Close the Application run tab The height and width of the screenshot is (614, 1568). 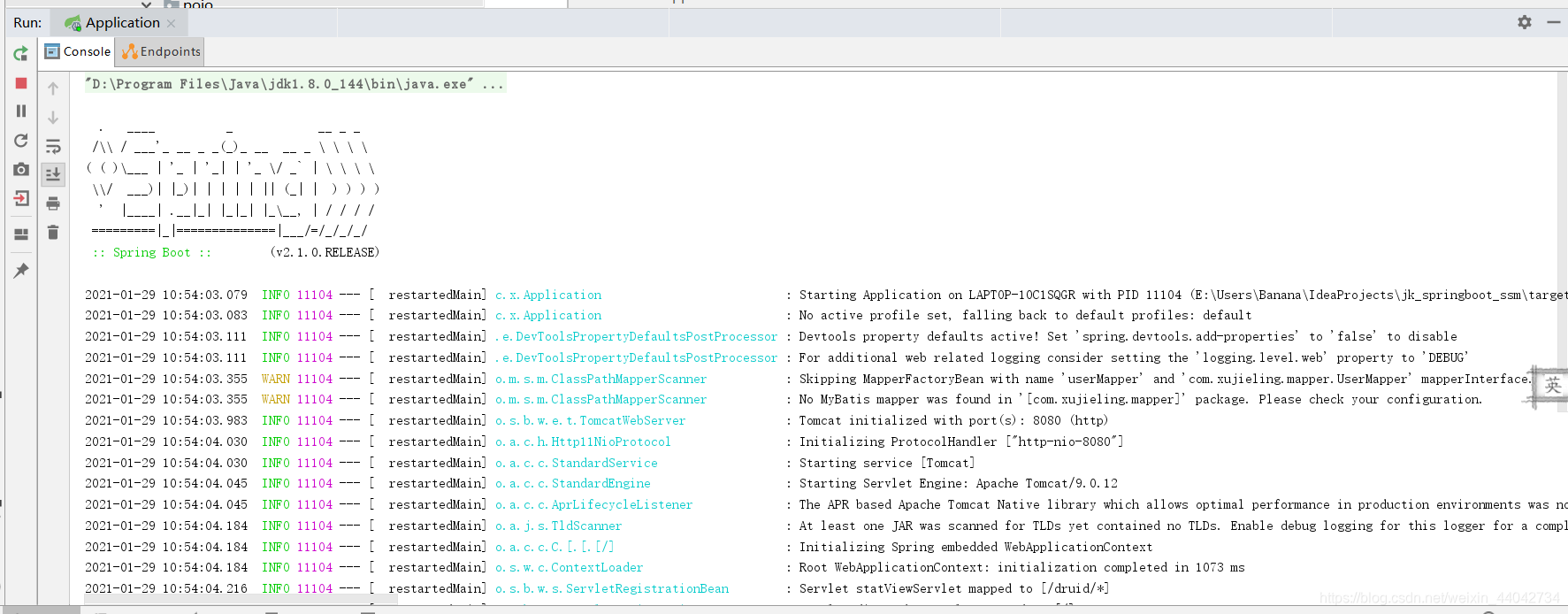[x=172, y=23]
